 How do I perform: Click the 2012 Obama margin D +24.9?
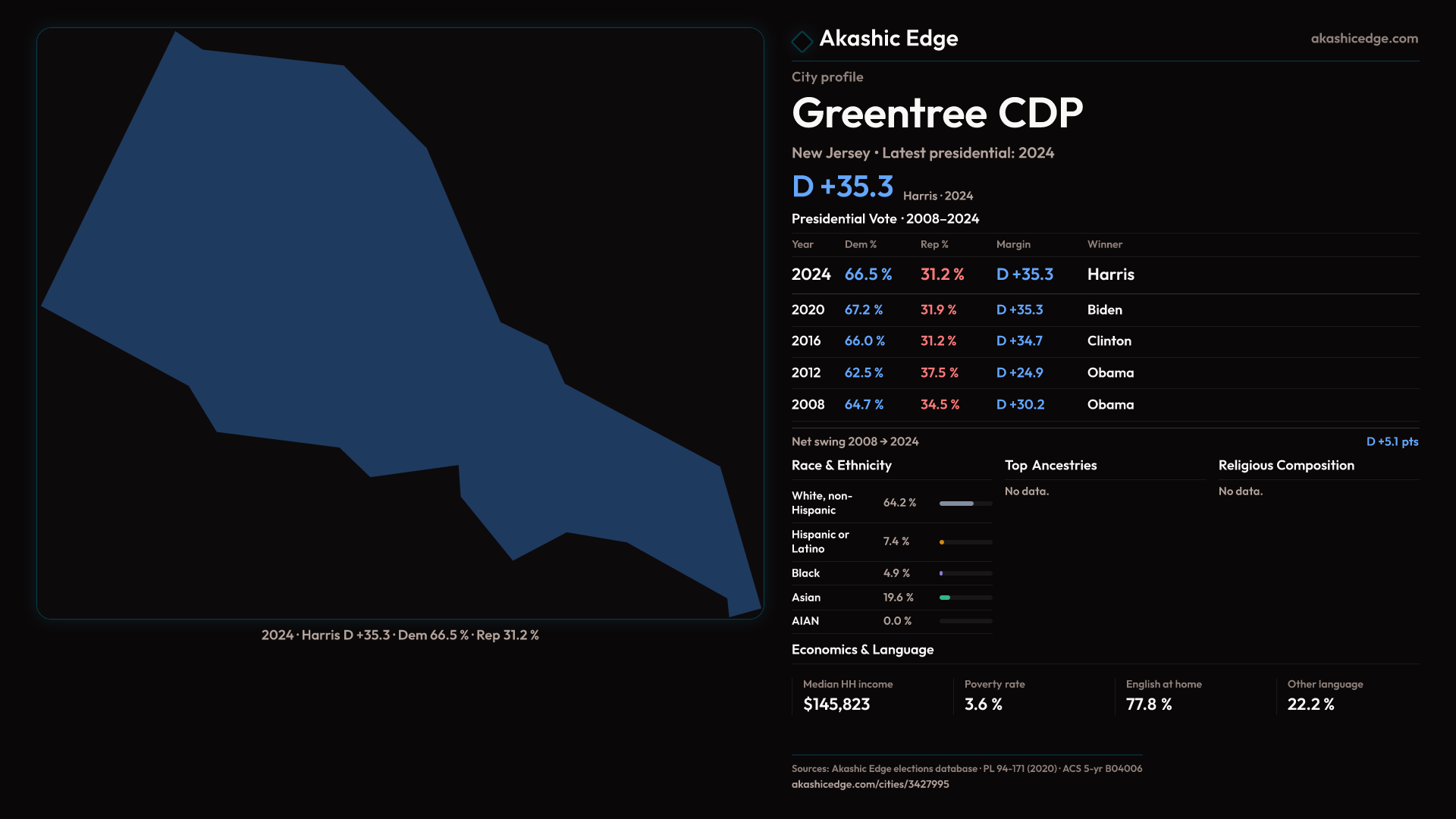tap(1019, 373)
